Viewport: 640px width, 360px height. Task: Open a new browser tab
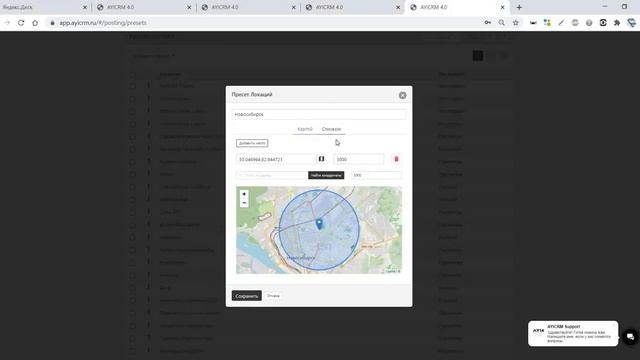coord(519,7)
